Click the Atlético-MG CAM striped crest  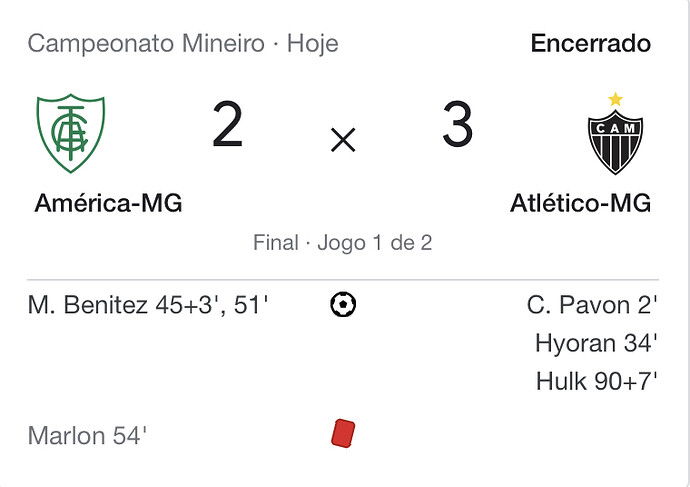[615, 142]
